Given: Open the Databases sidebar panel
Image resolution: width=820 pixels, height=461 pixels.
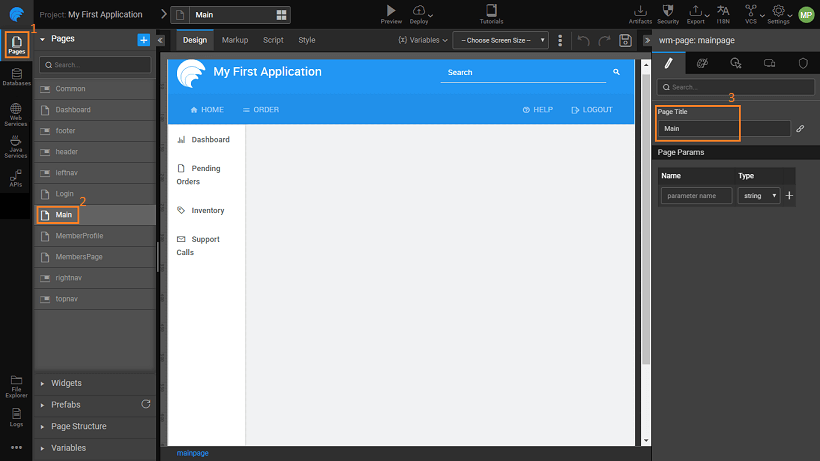Looking at the screenshot, I should point(16,77).
